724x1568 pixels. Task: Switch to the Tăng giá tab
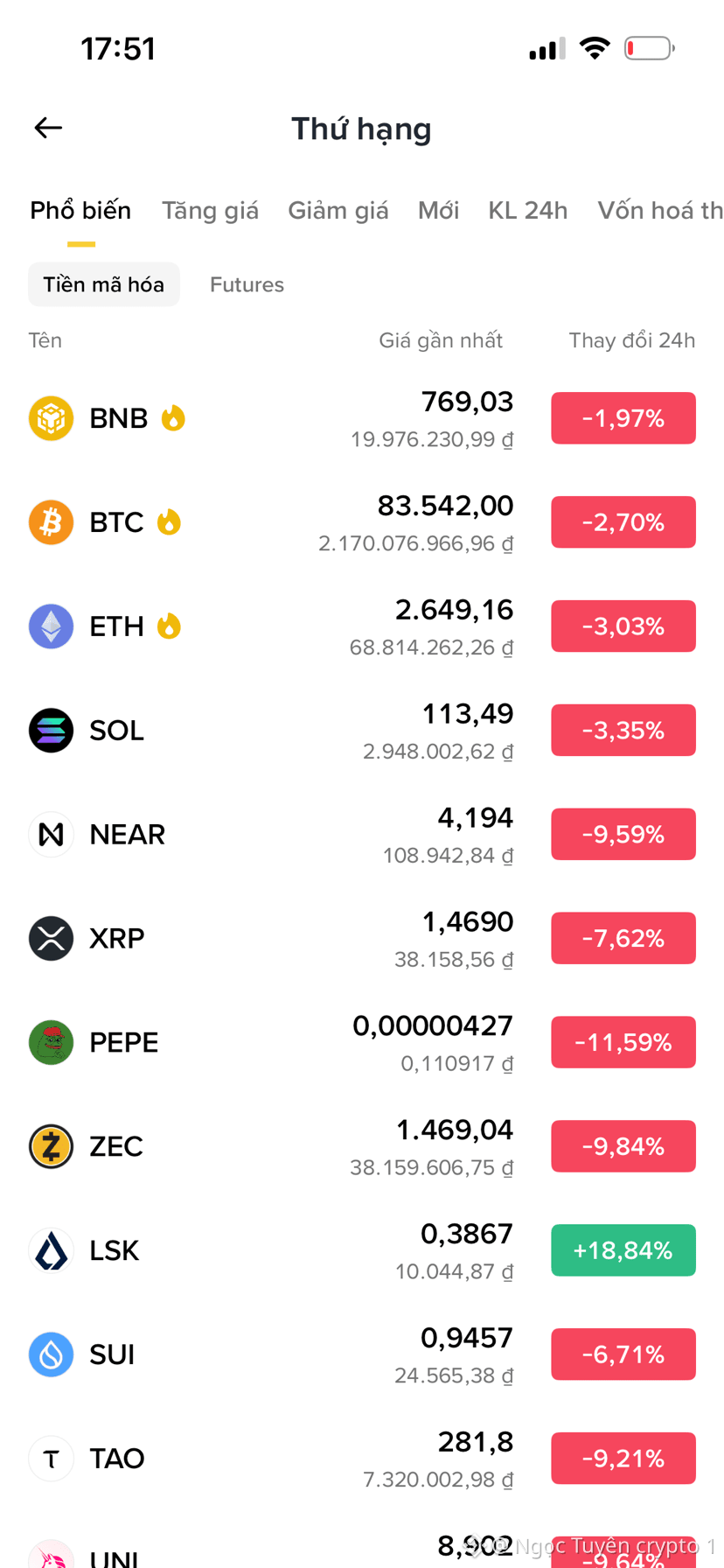coord(210,211)
